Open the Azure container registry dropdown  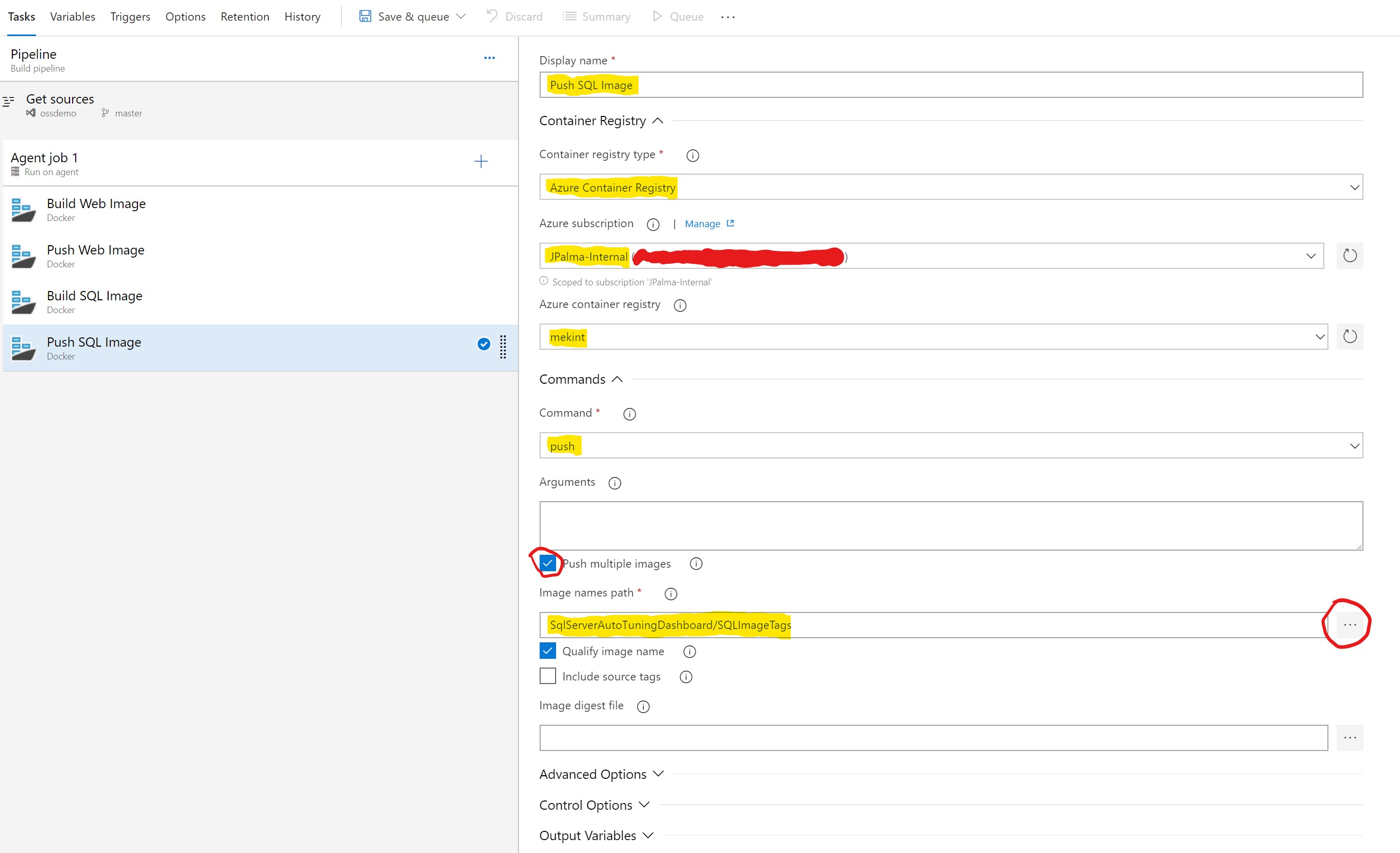[933, 336]
